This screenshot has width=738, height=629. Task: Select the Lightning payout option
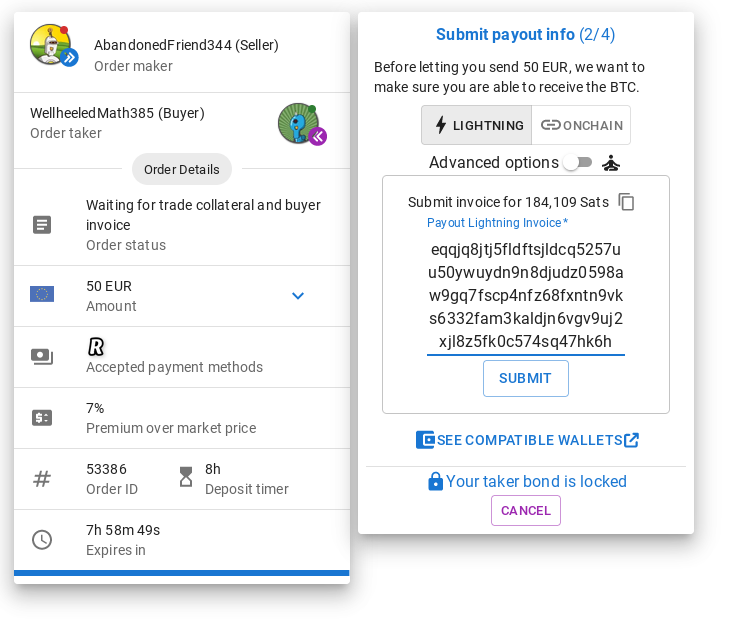tap(477, 125)
